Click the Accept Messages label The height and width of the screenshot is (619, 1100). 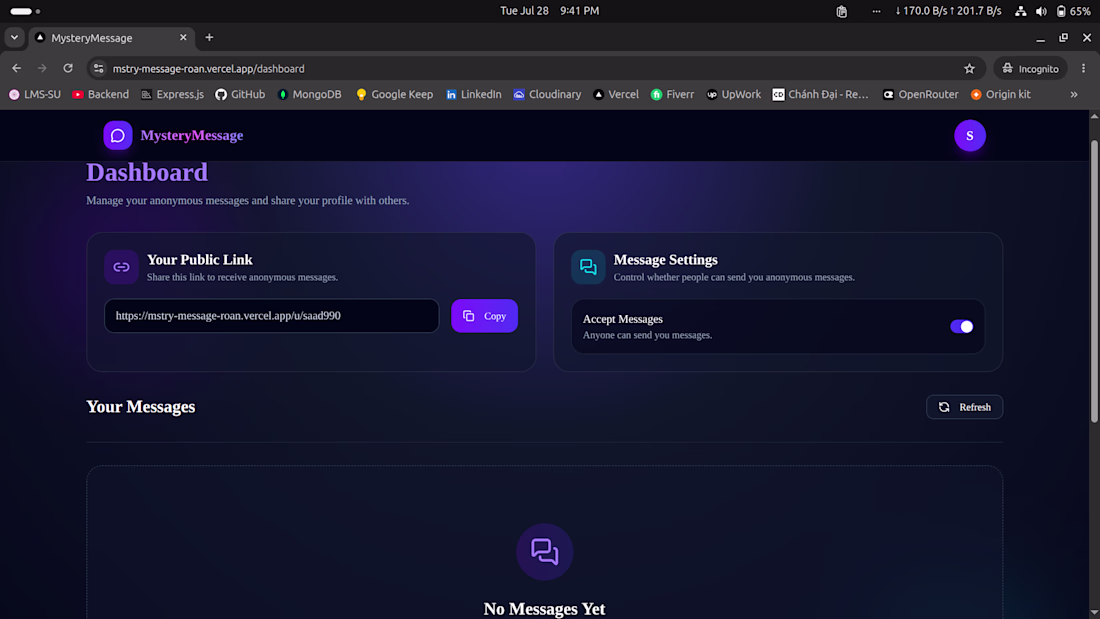(x=622, y=319)
